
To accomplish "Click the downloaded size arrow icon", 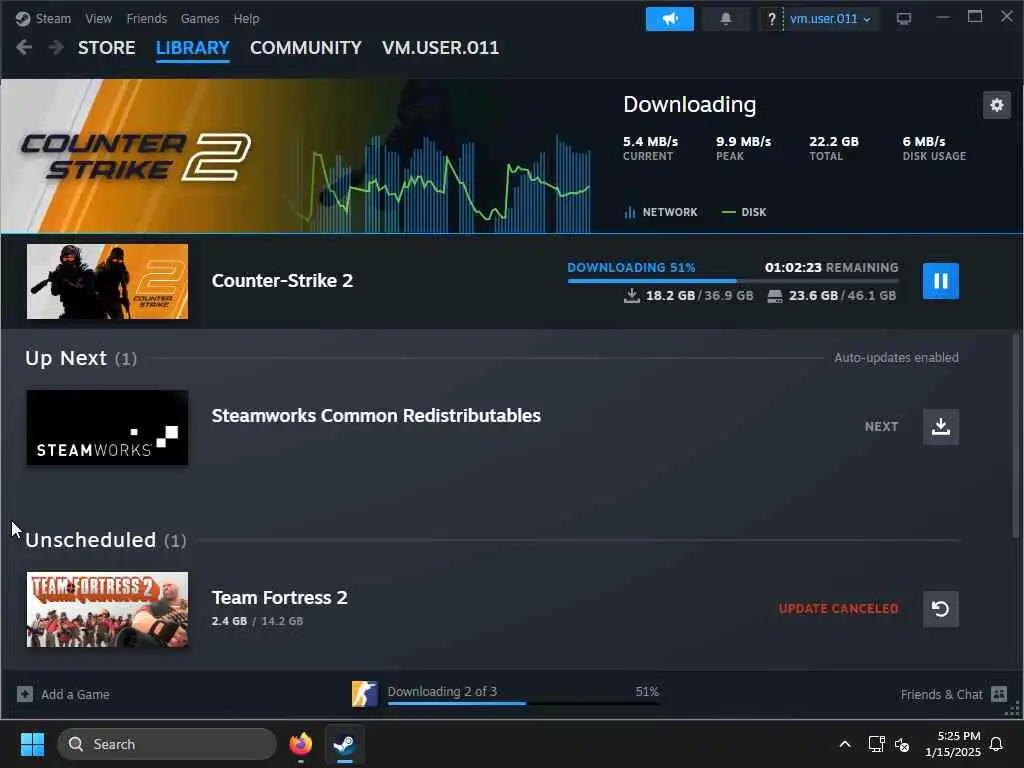I will [632, 296].
